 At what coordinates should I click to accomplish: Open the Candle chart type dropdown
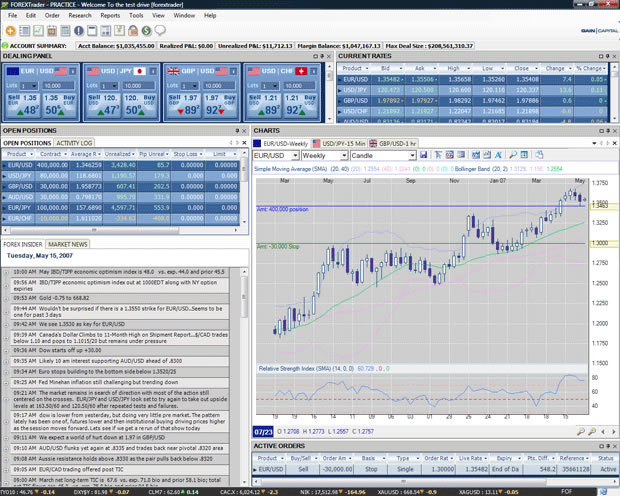click(412, 156)
